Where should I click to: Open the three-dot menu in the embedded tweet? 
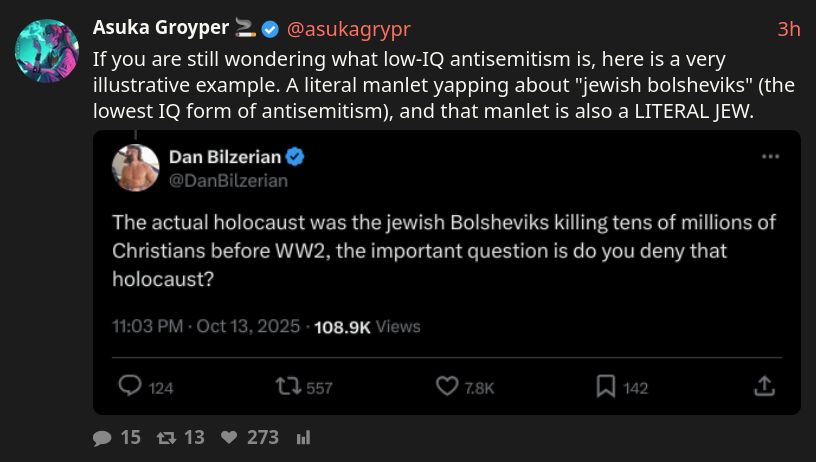pyautogui.click(x=770, y=157)
